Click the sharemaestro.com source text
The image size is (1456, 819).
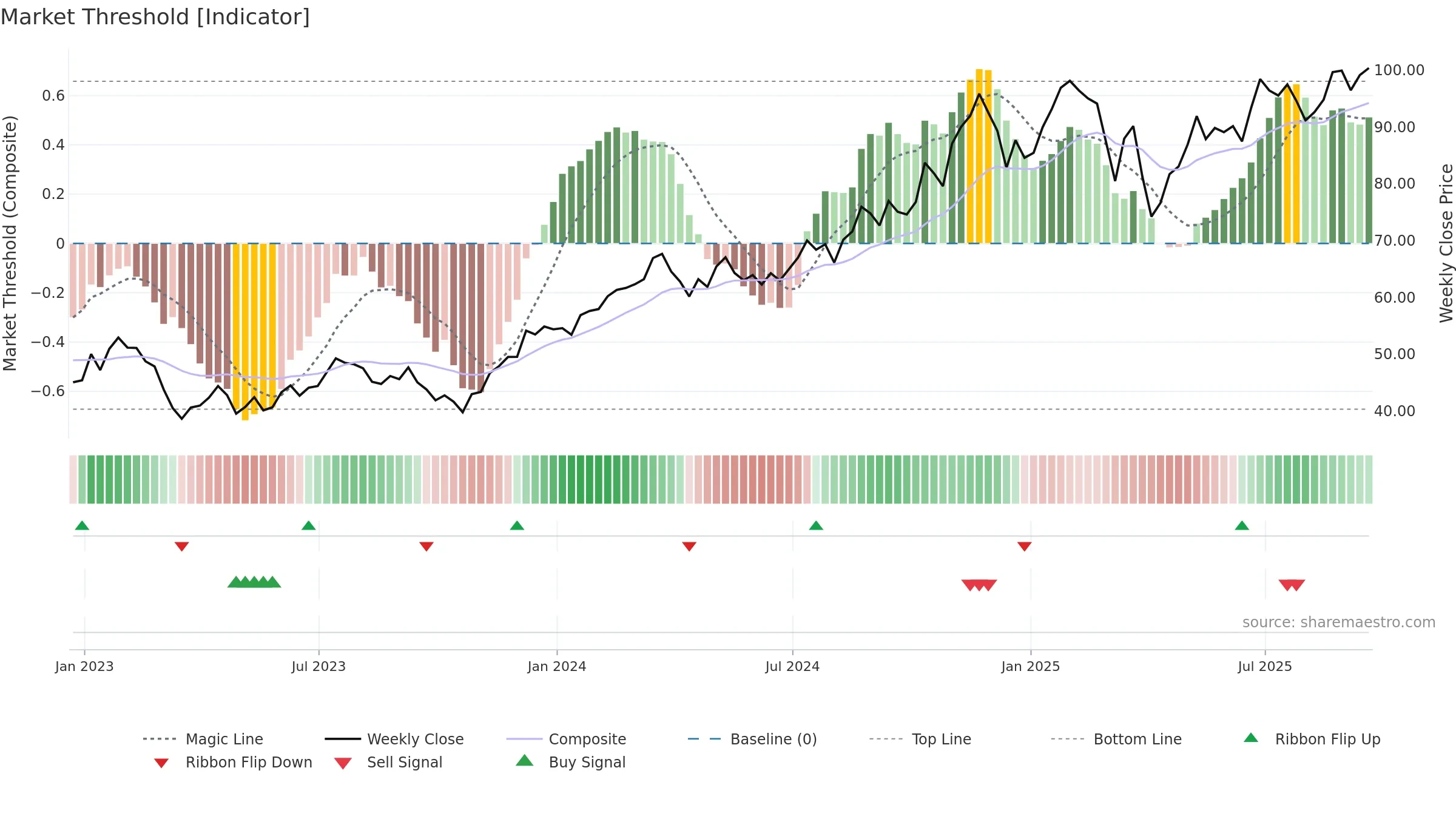(1339, 622)
